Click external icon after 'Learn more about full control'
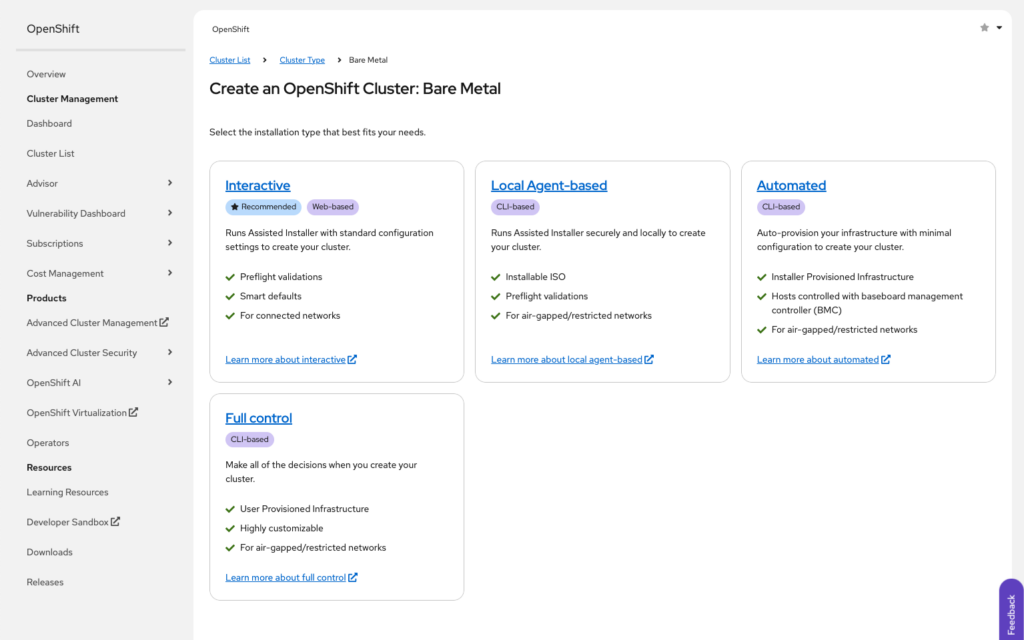The width and height of the screenshot is (1024, 640). 352,577
